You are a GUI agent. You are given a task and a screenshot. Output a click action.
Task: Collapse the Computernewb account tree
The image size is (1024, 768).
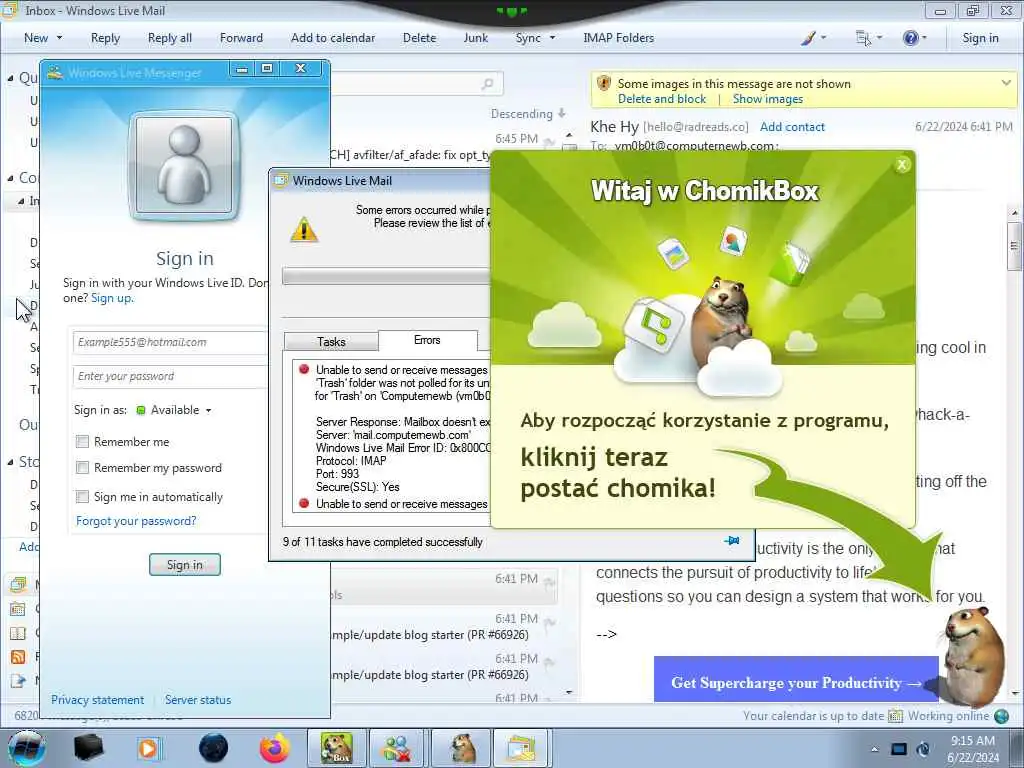tap(10, 178)
